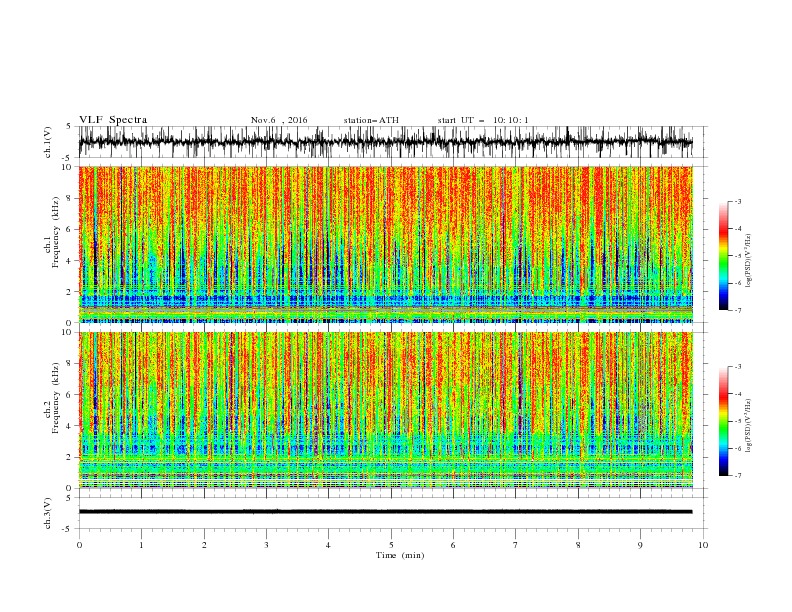792x612 pixels.
Task: Click the '-7' tick on lower colorbar
Action: [x=737, y=476]
